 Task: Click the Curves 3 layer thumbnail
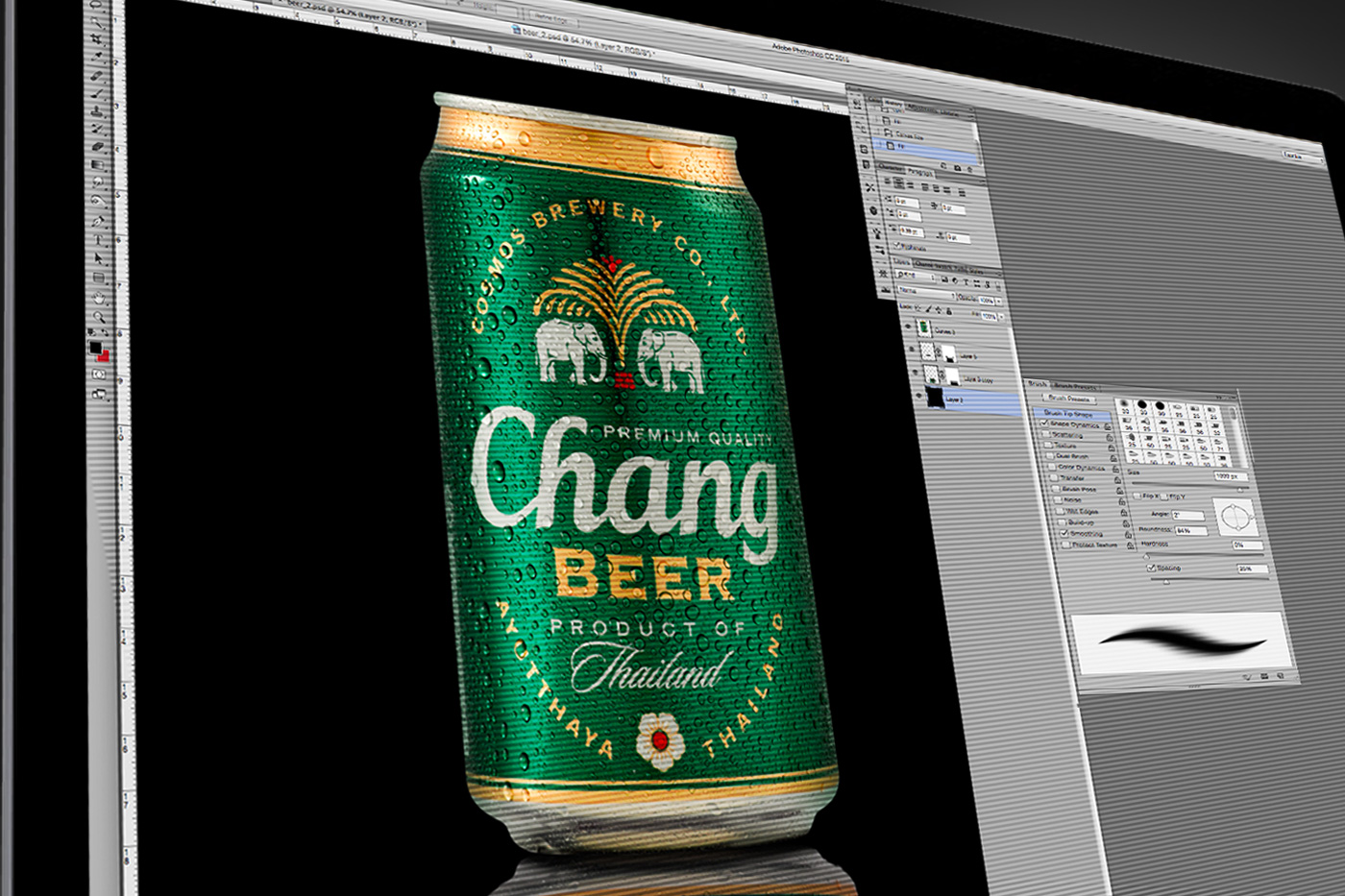coord(923,326)
